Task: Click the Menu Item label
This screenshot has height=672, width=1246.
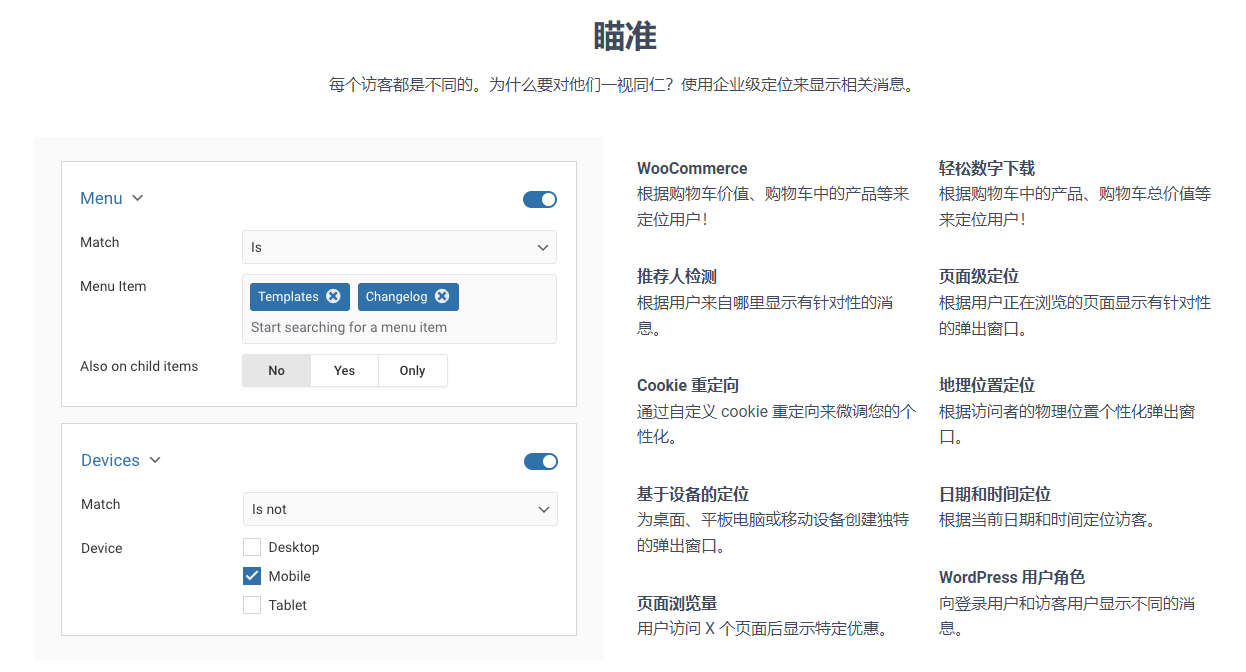Action: [x=113, y=286]
